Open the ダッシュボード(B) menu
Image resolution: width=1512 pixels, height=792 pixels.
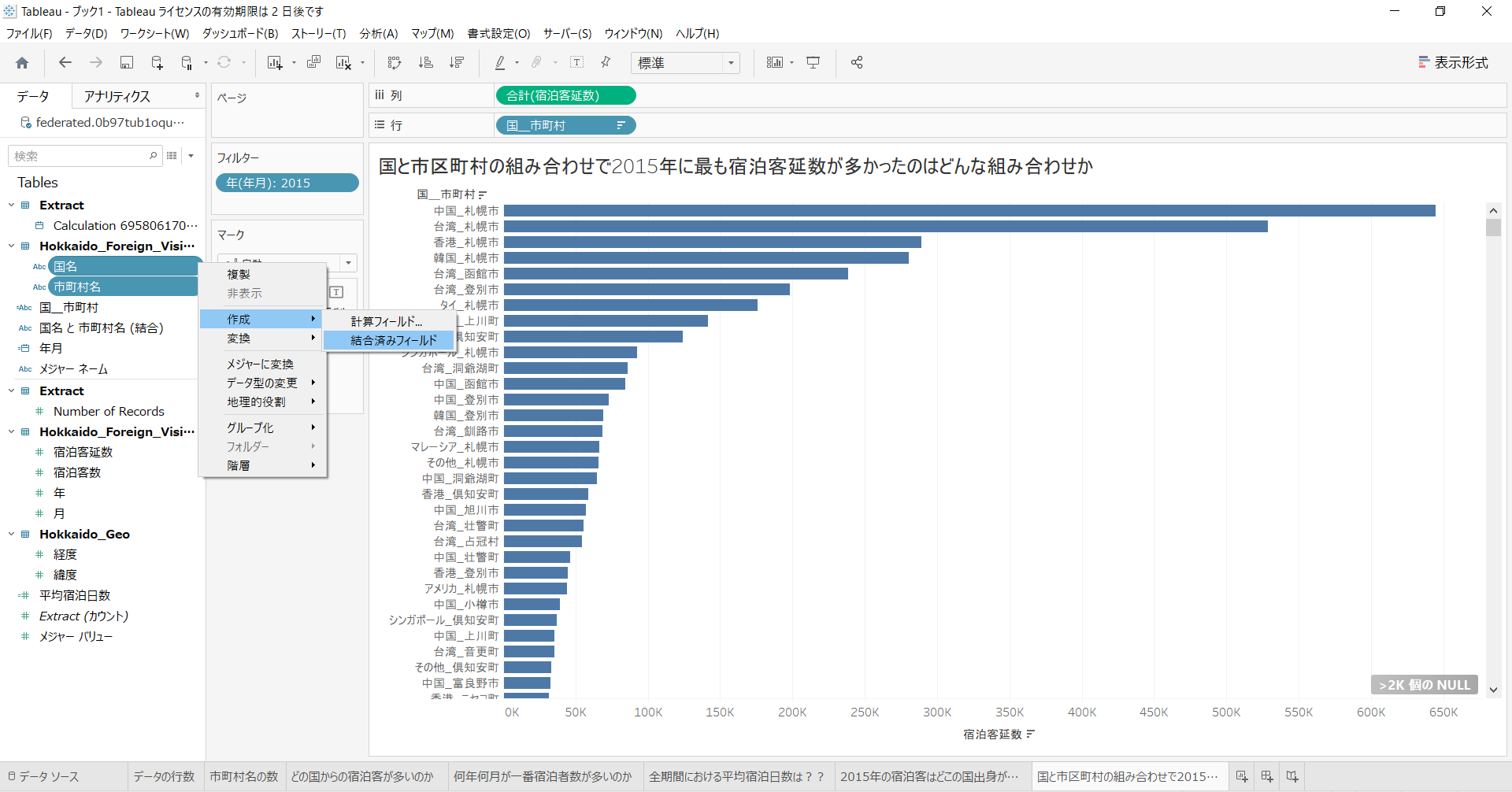click(240, 34)
